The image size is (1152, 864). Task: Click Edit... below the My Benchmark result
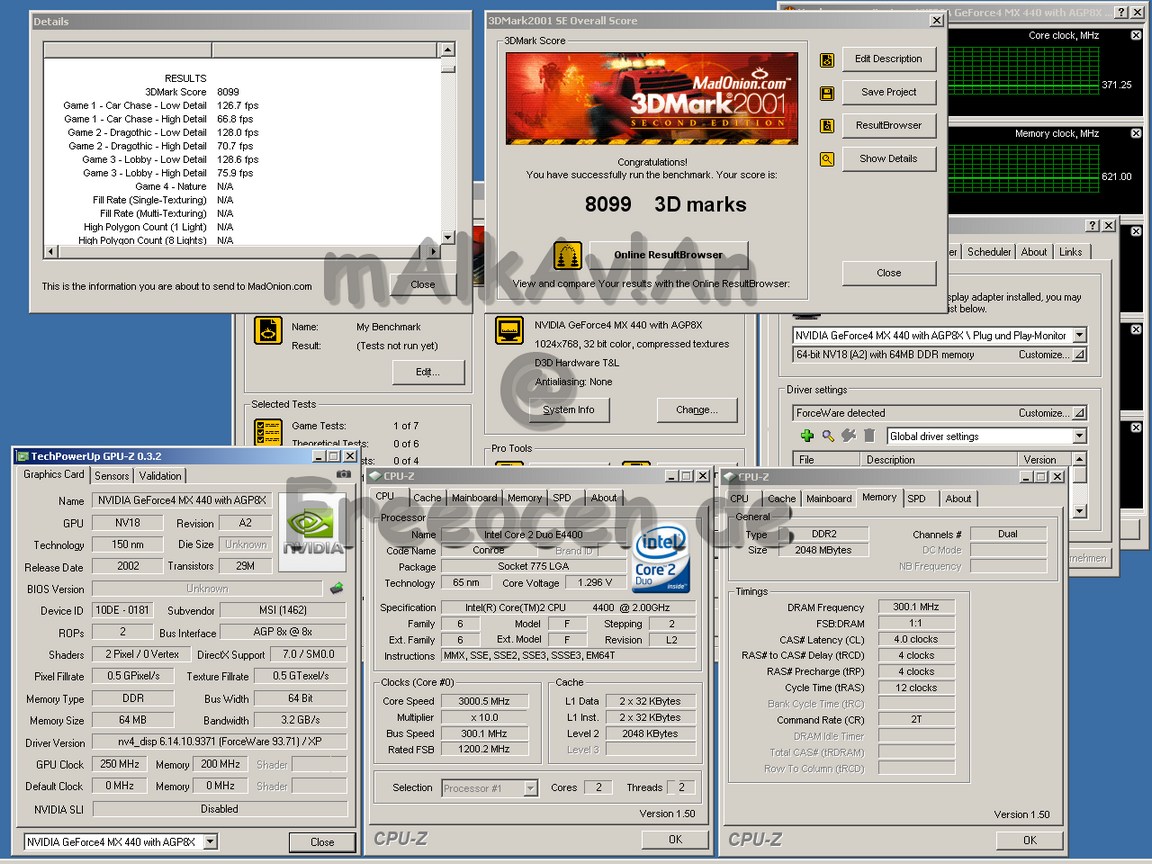point(428,372)
